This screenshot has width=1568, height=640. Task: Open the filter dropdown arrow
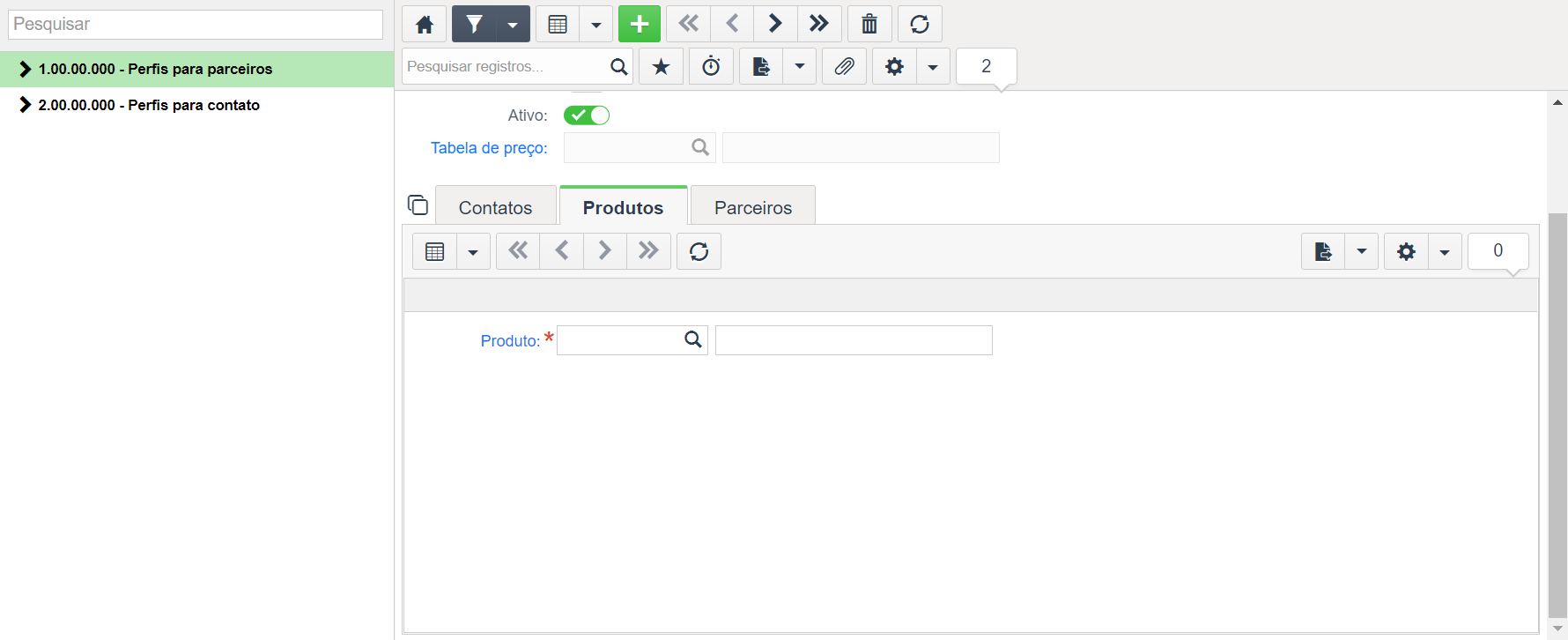(513, 24)
